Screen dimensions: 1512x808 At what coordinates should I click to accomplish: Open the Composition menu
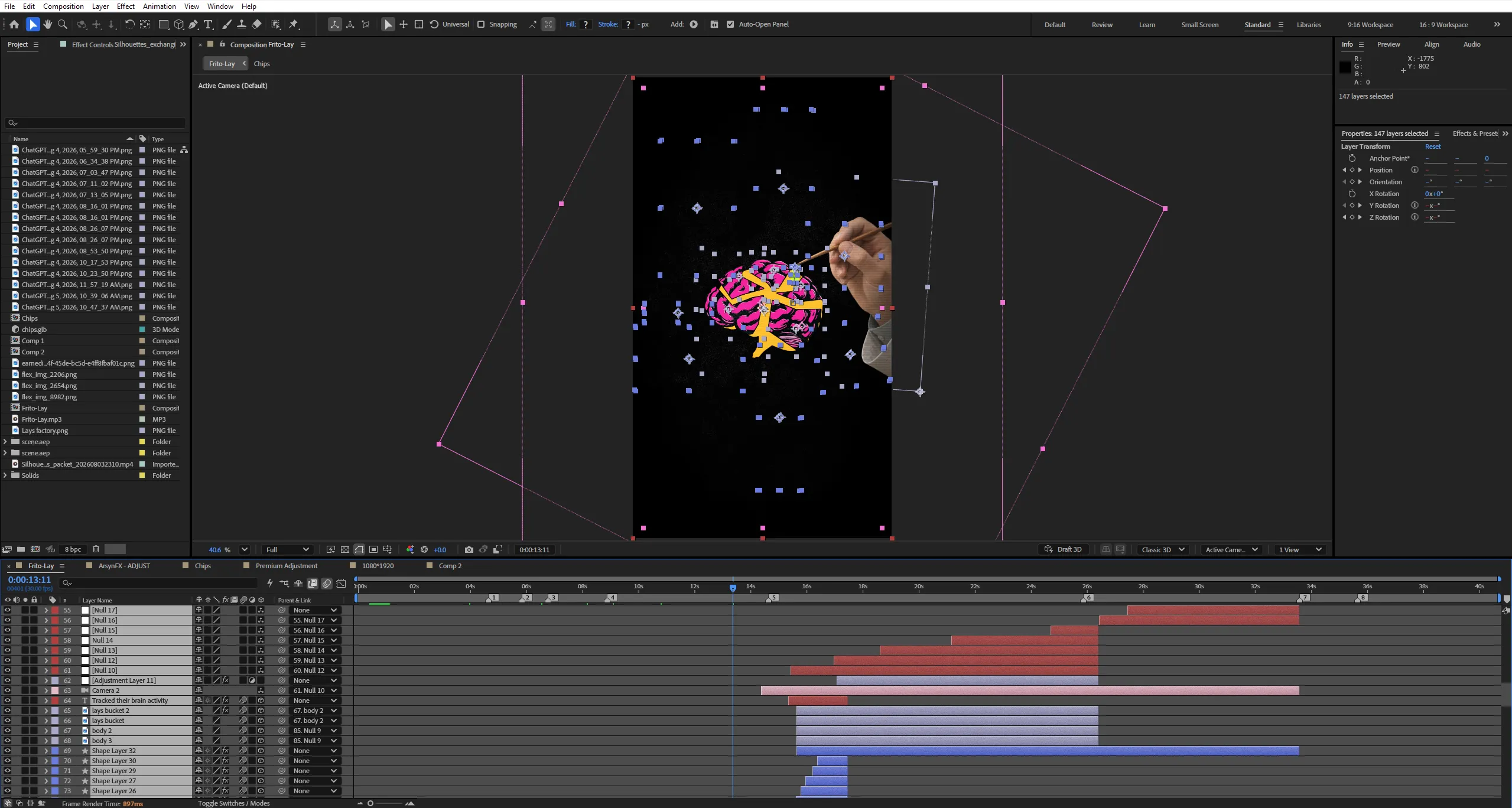63,6
